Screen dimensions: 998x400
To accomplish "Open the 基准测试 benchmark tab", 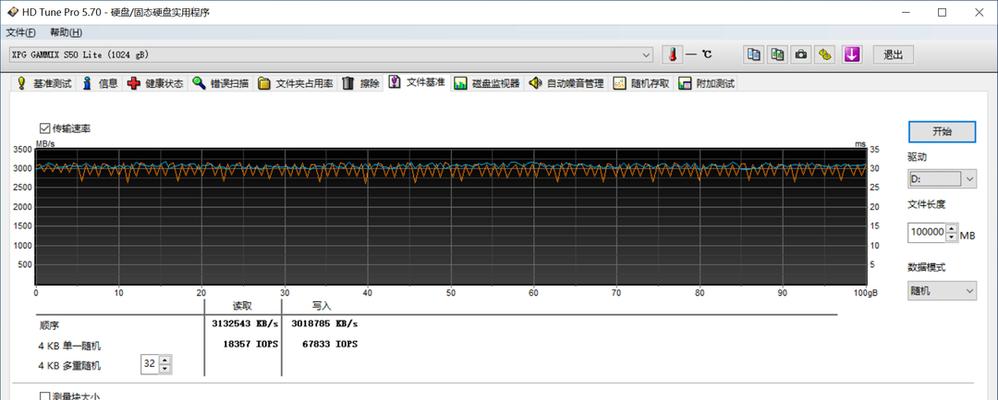I will tap(44, 83).
